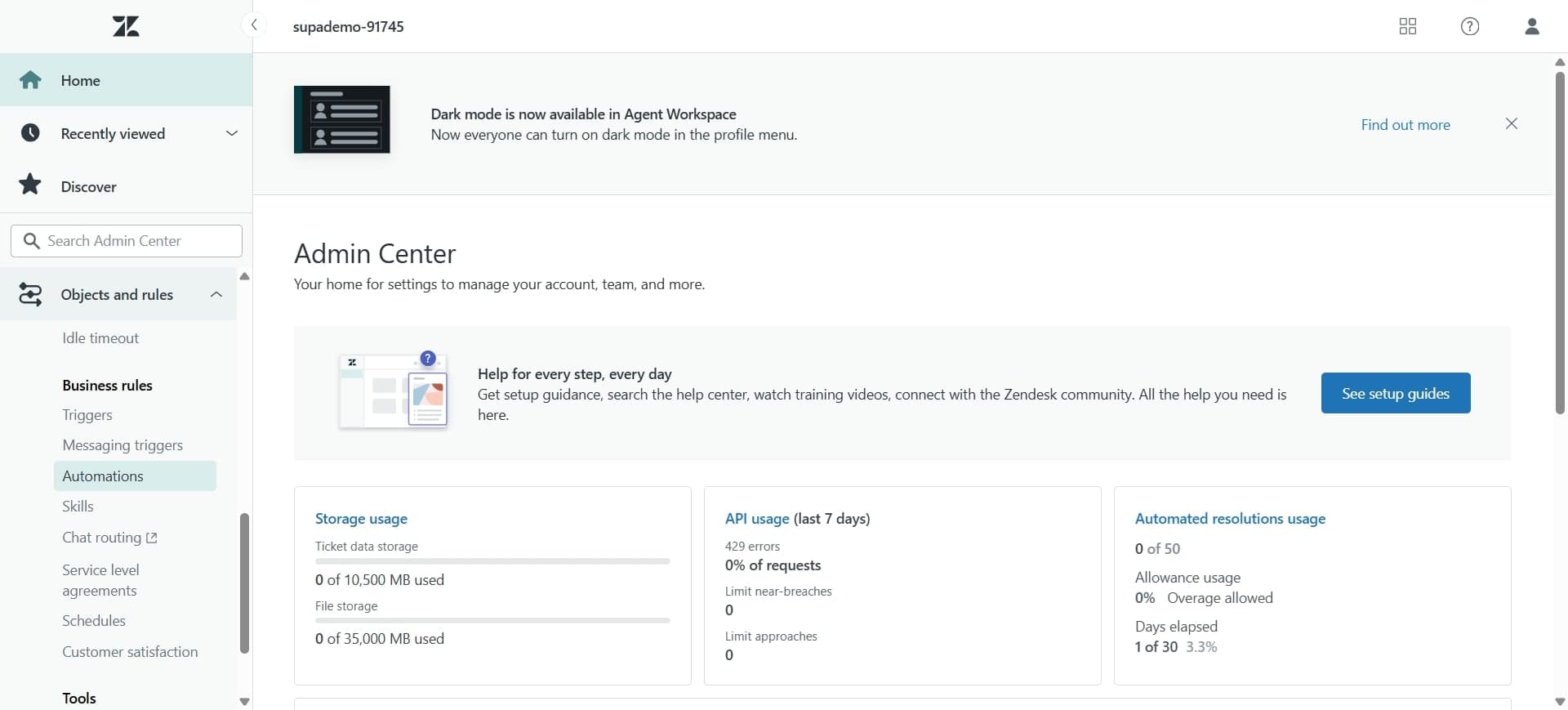
Task: Click '0 of 50' resolutions value
Action: 1157,549
